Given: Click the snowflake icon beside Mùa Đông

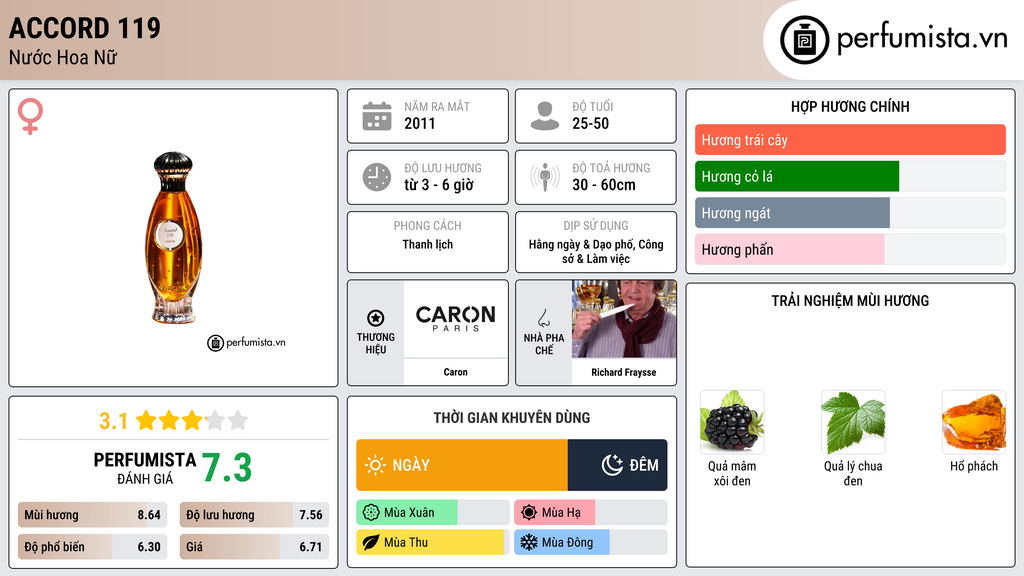Looking at the screenshot, I should [x=529, y=542].
